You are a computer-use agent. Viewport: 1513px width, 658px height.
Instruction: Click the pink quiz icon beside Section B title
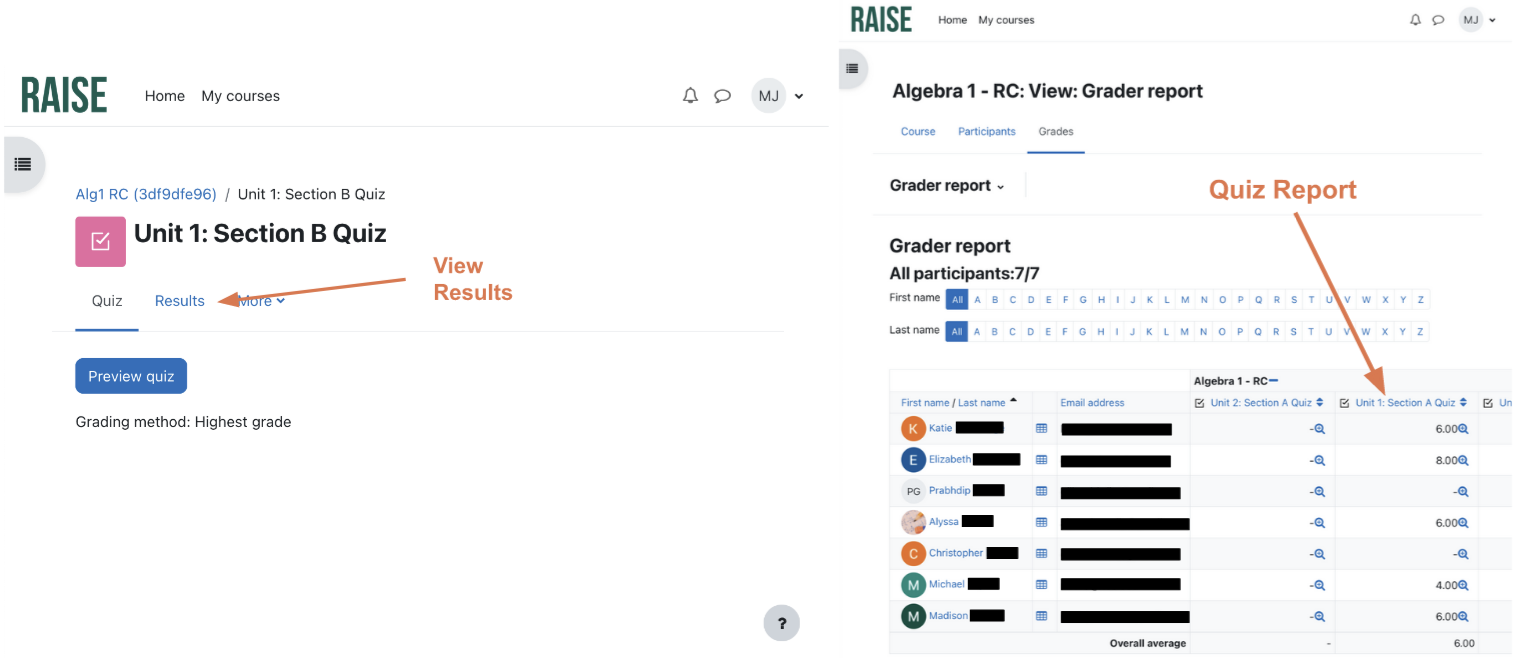click(100, 241)
